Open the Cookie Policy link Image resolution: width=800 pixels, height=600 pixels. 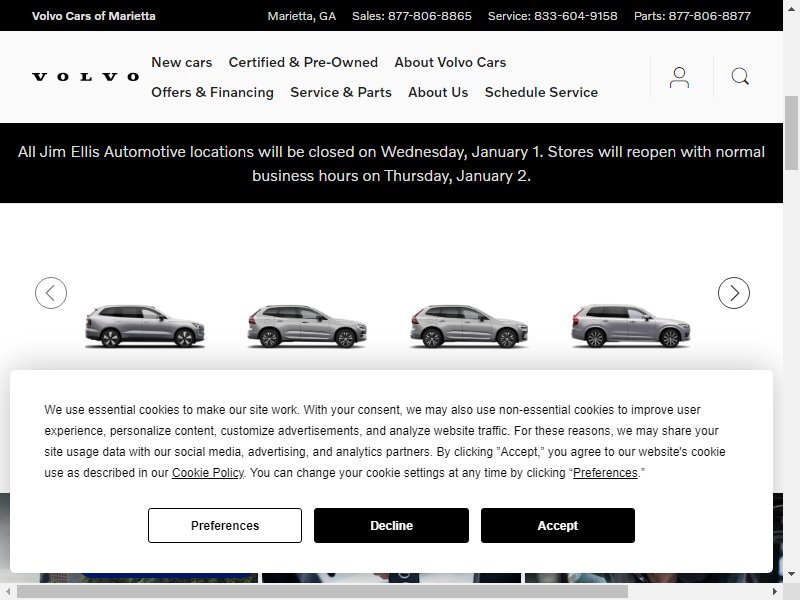pyautogui.click(x=208, y=473)
